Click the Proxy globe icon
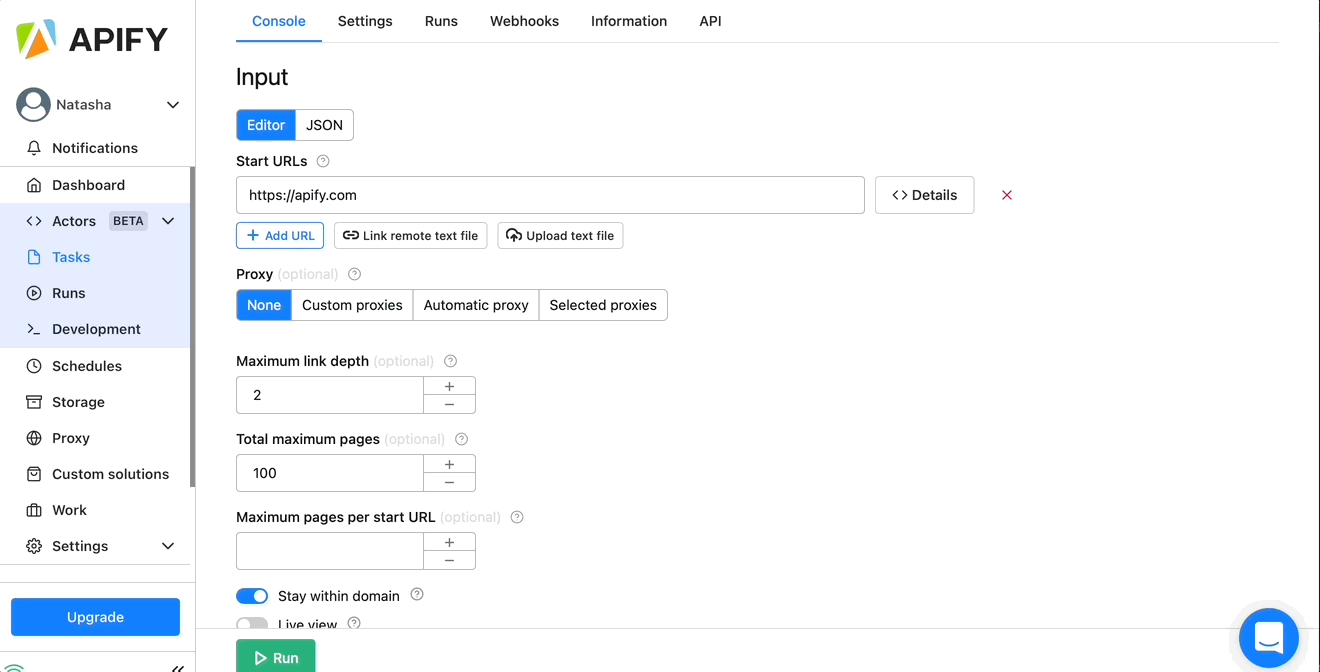This screenshot has height=672, width=1320. 34,438
